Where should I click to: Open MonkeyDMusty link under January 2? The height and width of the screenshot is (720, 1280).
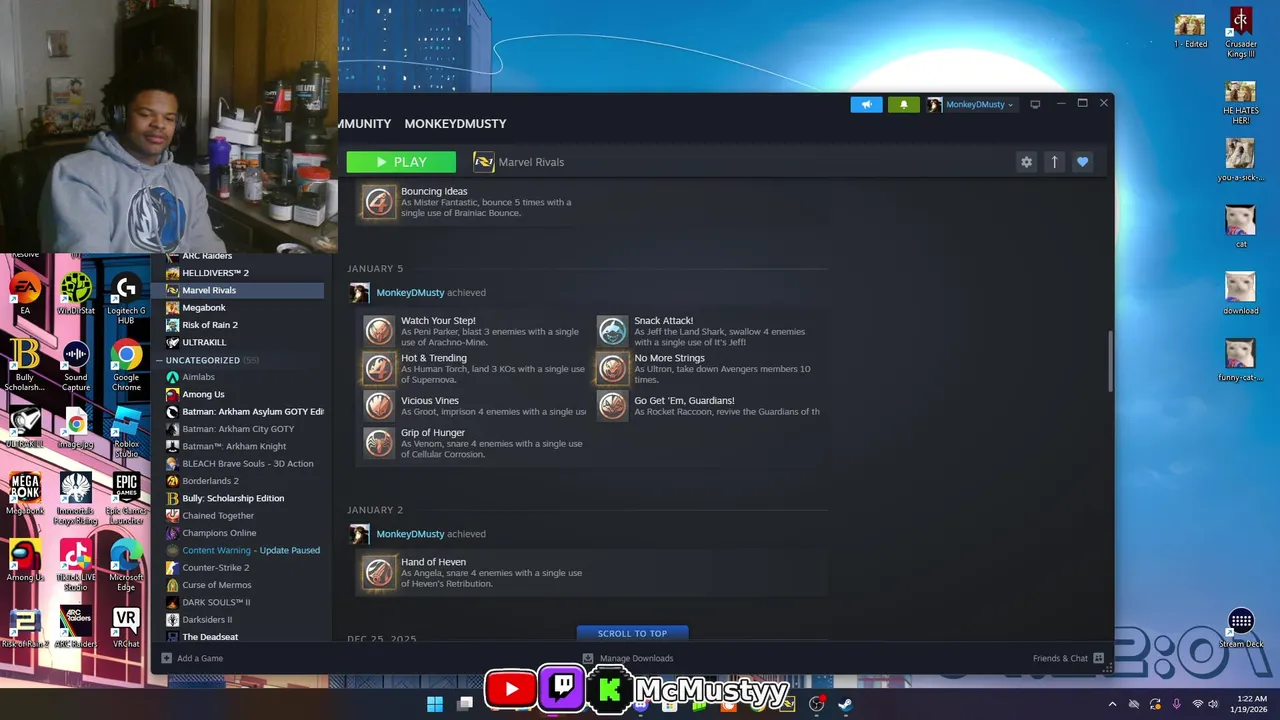[410, 534]
